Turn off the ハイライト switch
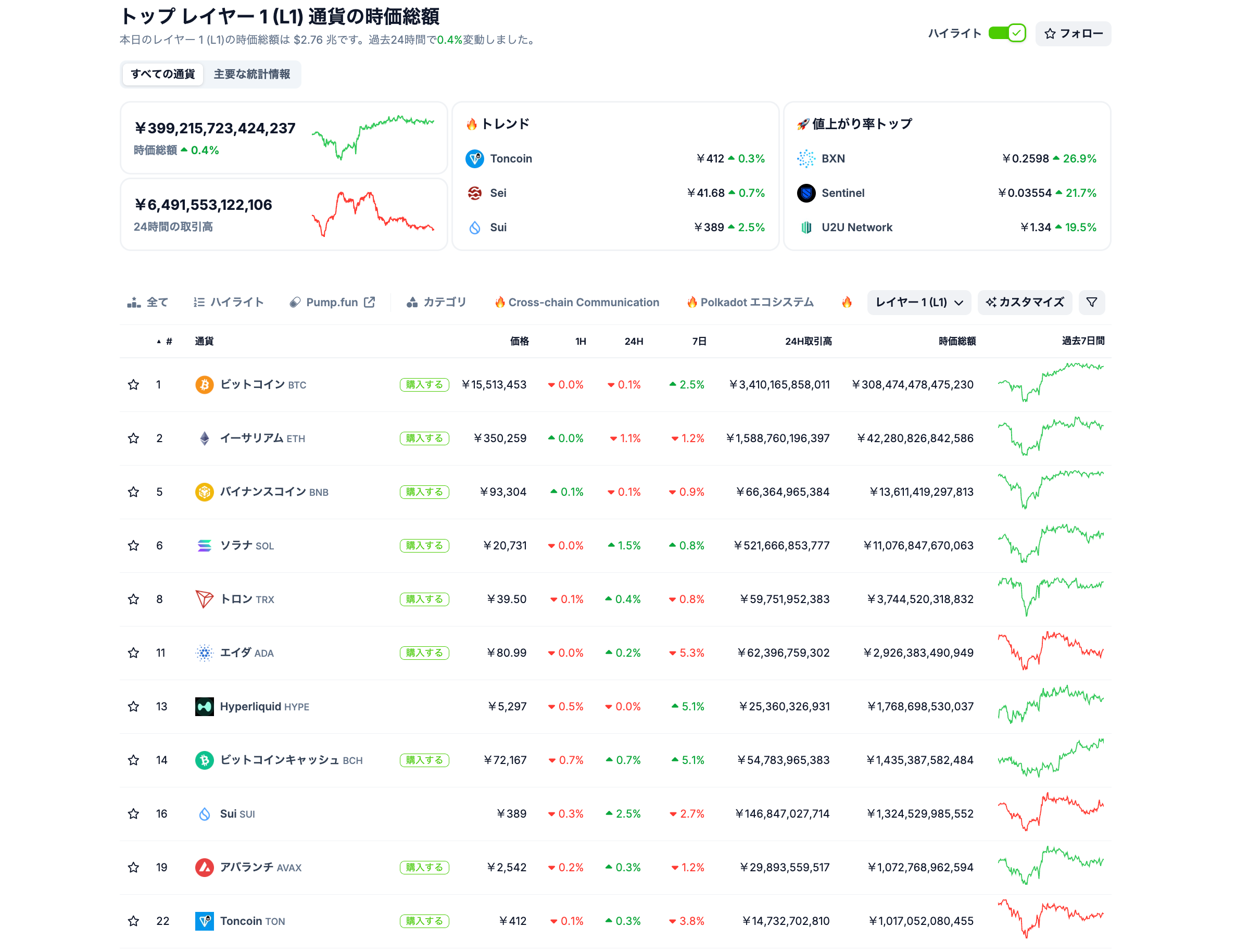Image resolution: width=1236 pixels, height=952 pixels. pos(1007,33)
